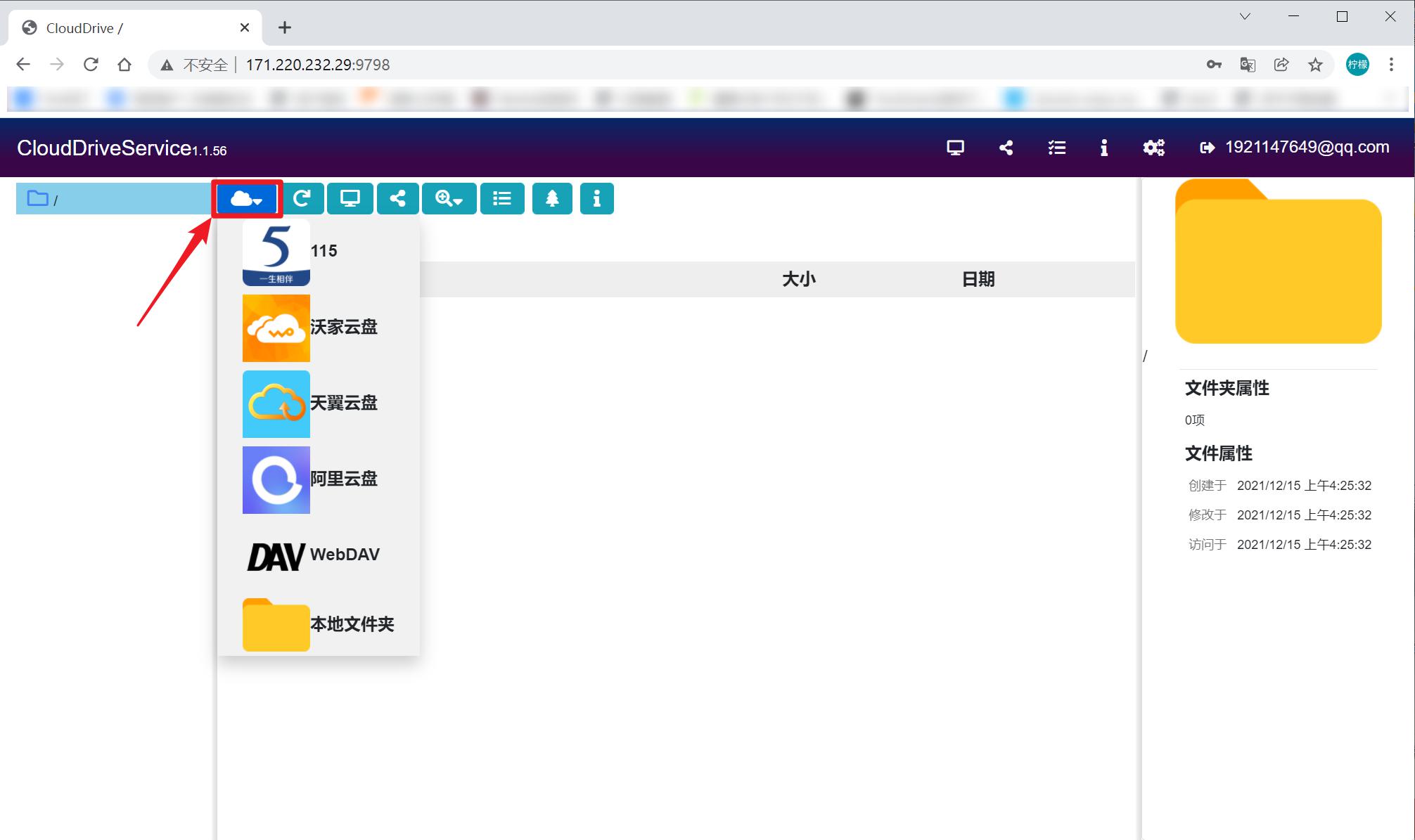Click the 不安全 security warning

click(194, 65)
